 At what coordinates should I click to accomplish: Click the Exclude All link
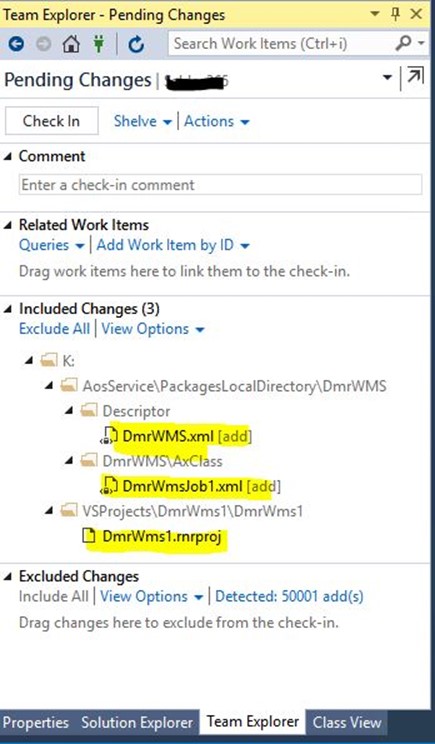pyautogui.click(x=54, y=329)
